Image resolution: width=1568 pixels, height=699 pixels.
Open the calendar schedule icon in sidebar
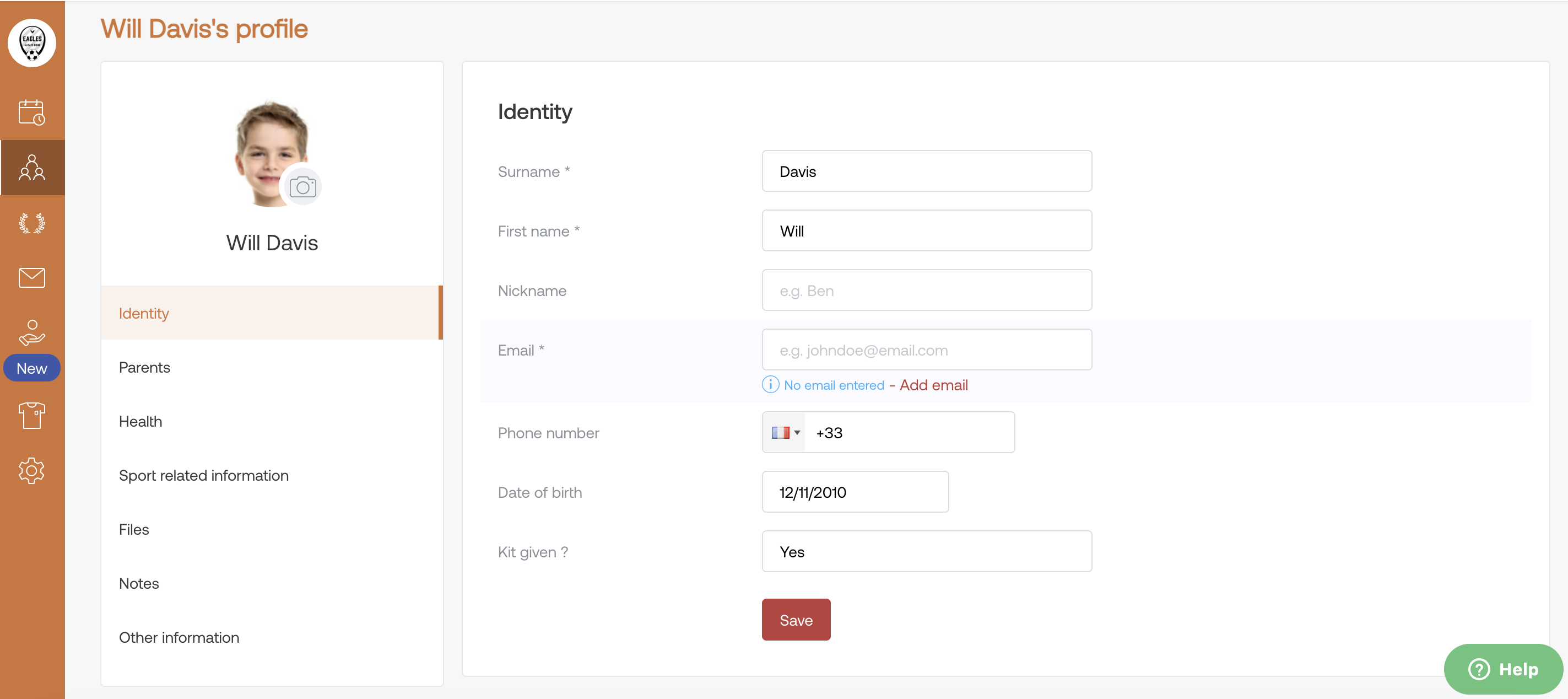[x=31, y=112]
